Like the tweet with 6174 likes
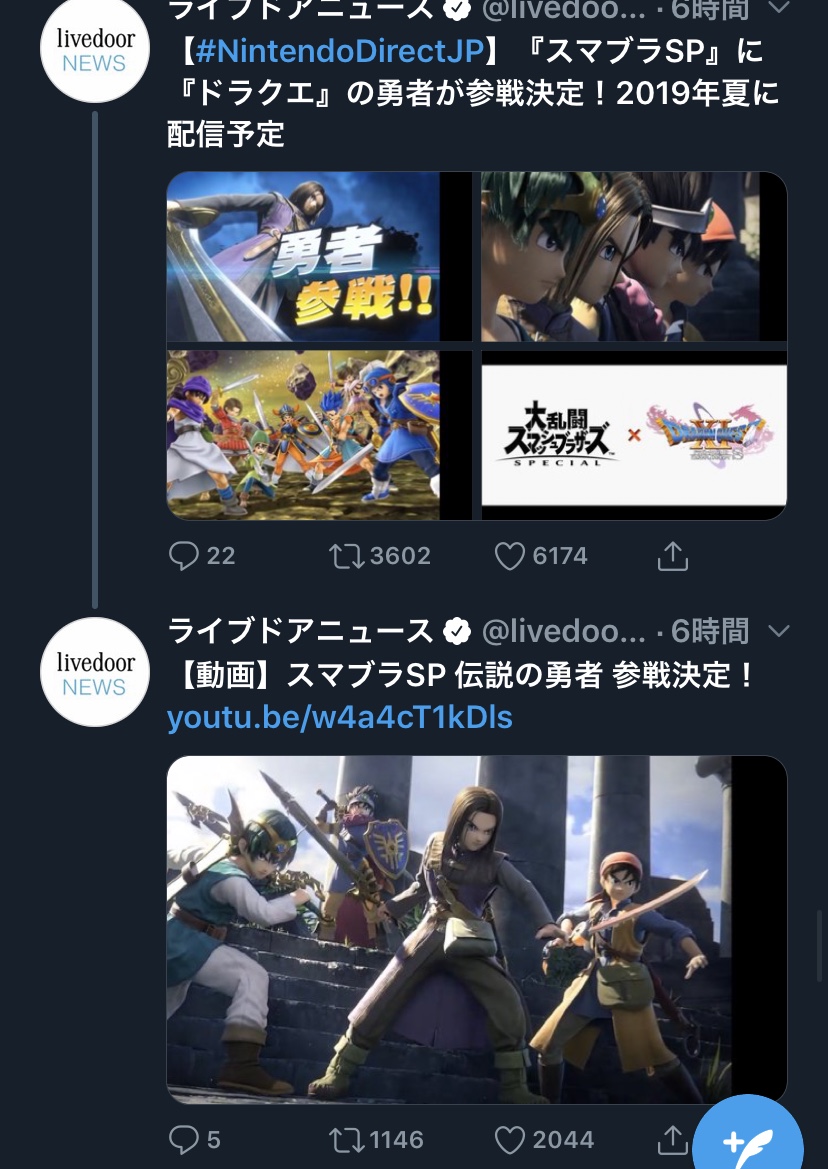Screen dimensions: 828x1169 coord(510,556)
